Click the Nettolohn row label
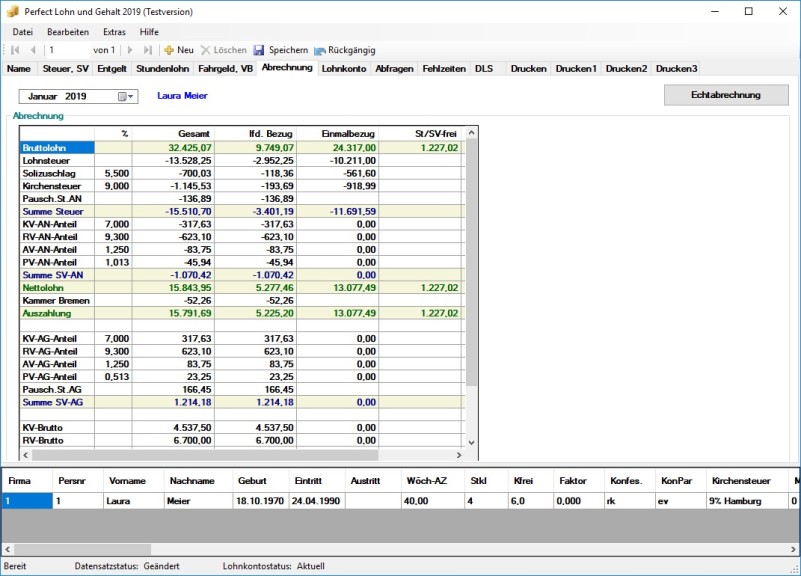Viewport: 801px width, 576px height. 57,287
